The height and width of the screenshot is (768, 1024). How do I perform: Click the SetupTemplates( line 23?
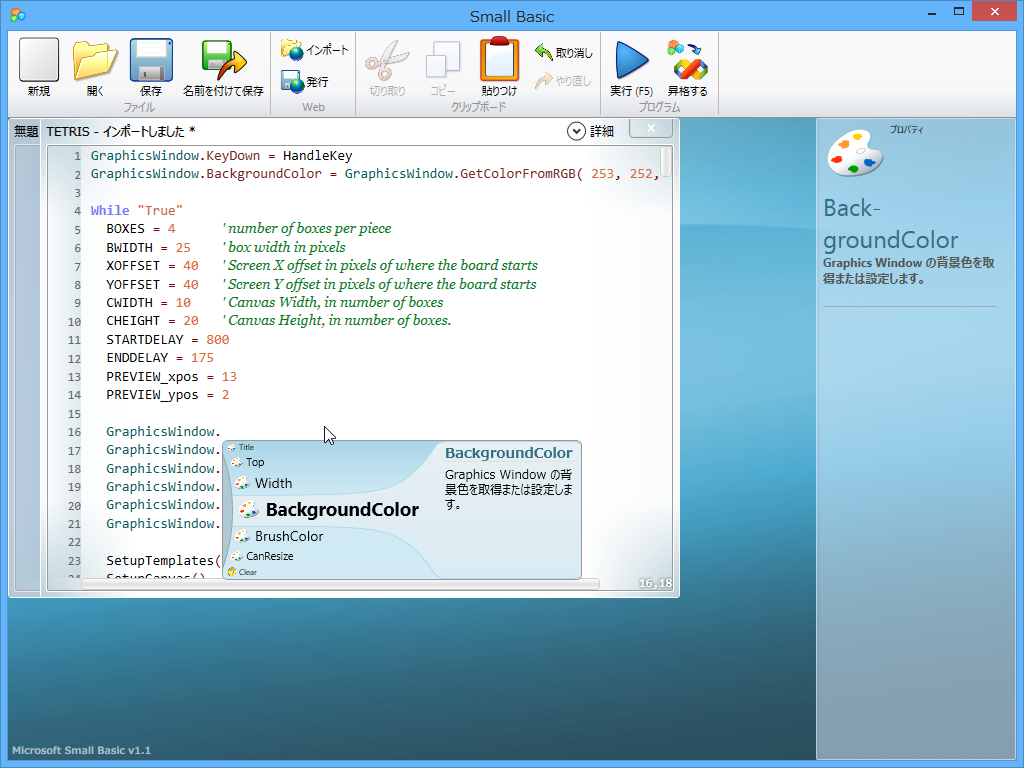click(163, 560)
